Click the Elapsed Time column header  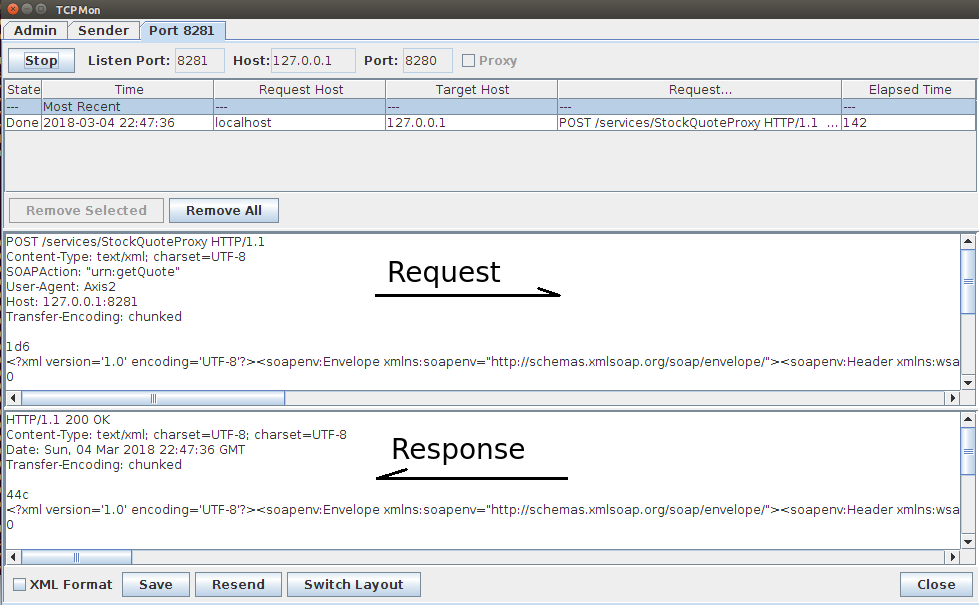(909, 89)
